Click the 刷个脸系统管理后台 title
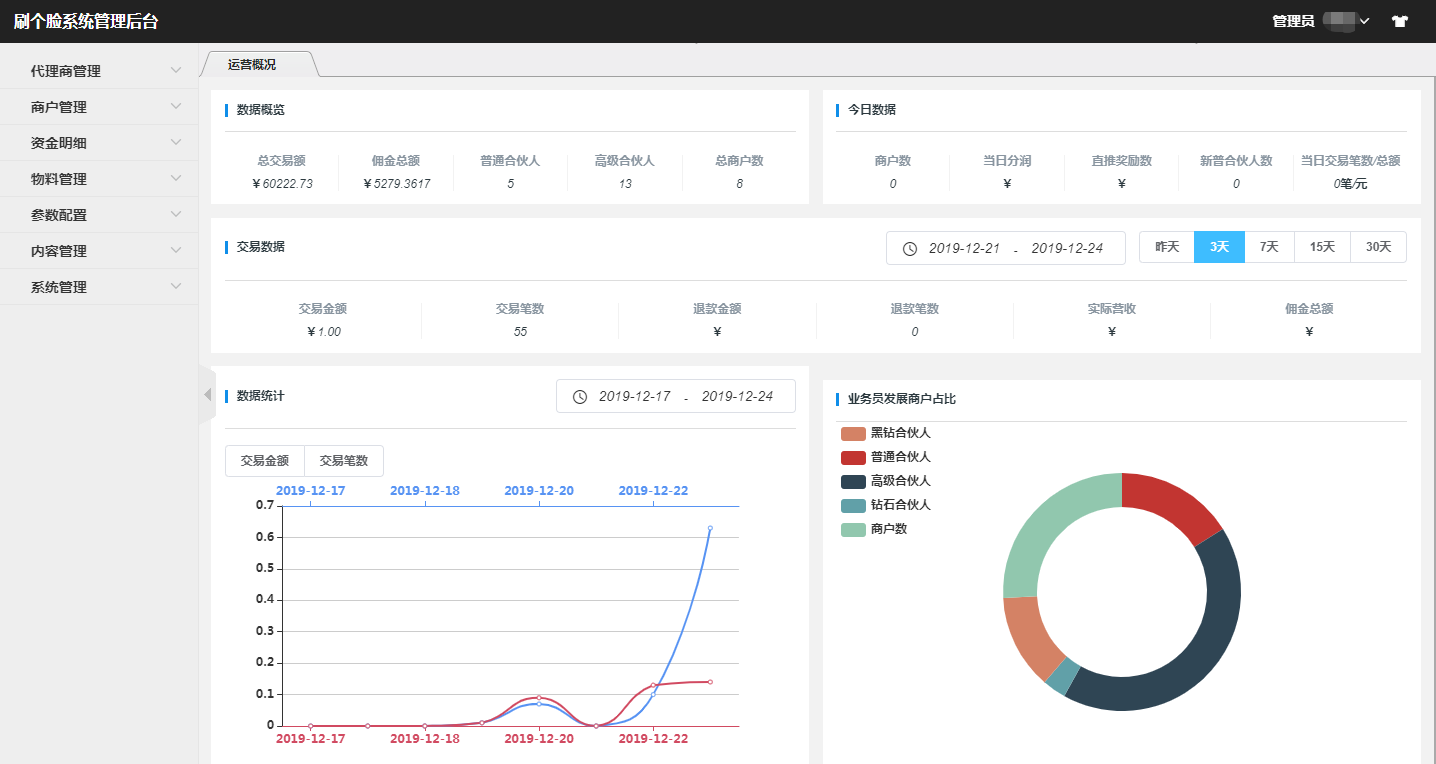This screenshot has height=764, width=1436. (86, 21)
